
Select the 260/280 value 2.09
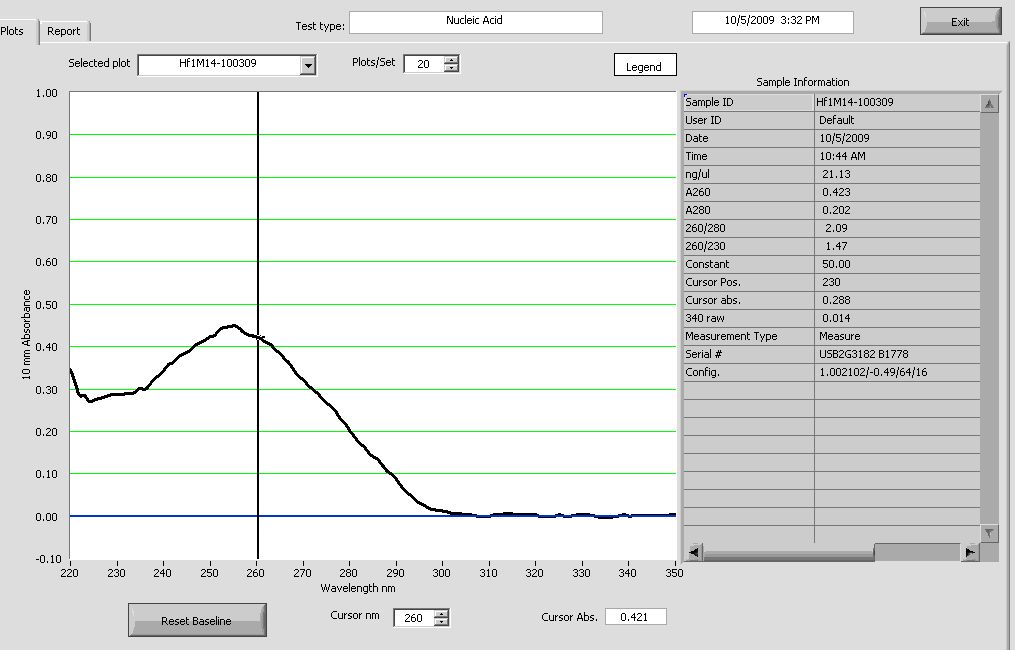(836, 229)
